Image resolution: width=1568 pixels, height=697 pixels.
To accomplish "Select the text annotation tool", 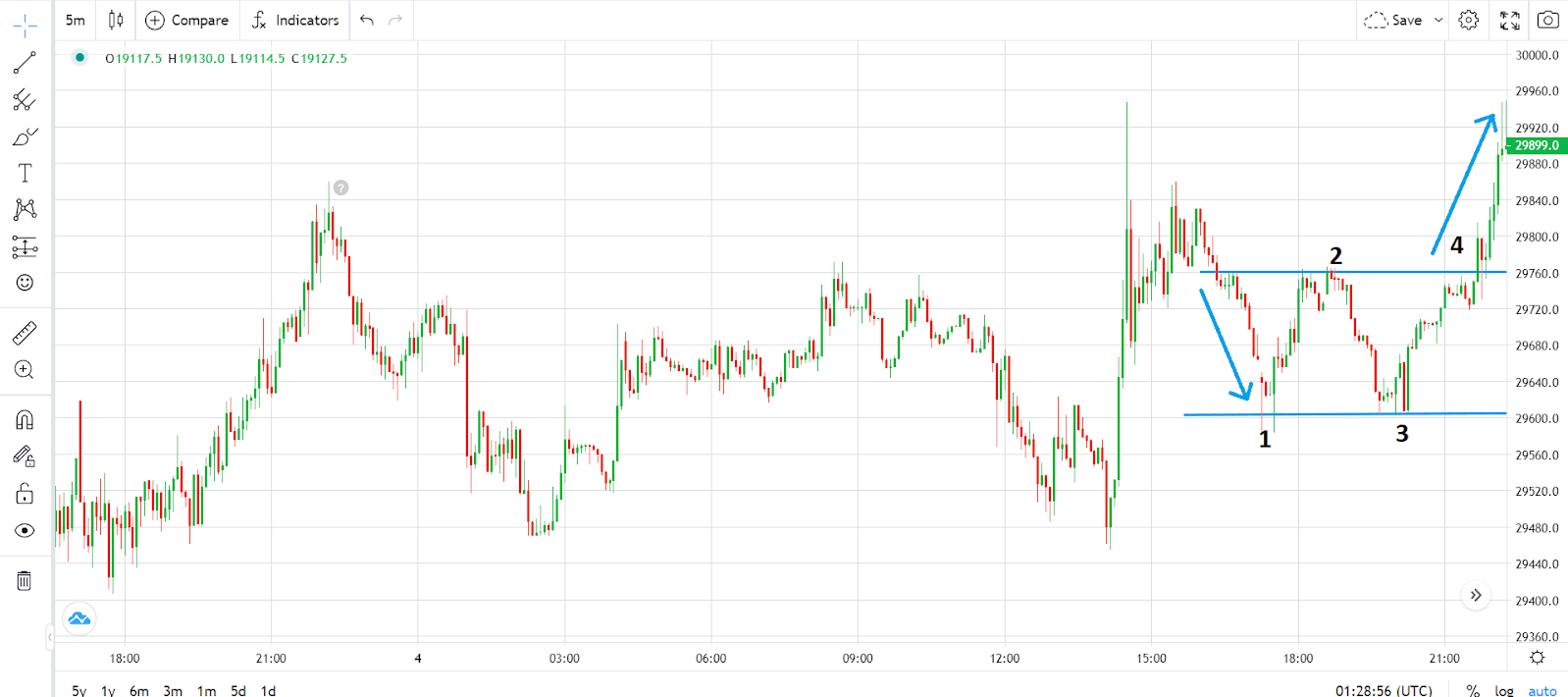I will coord(25,174).
